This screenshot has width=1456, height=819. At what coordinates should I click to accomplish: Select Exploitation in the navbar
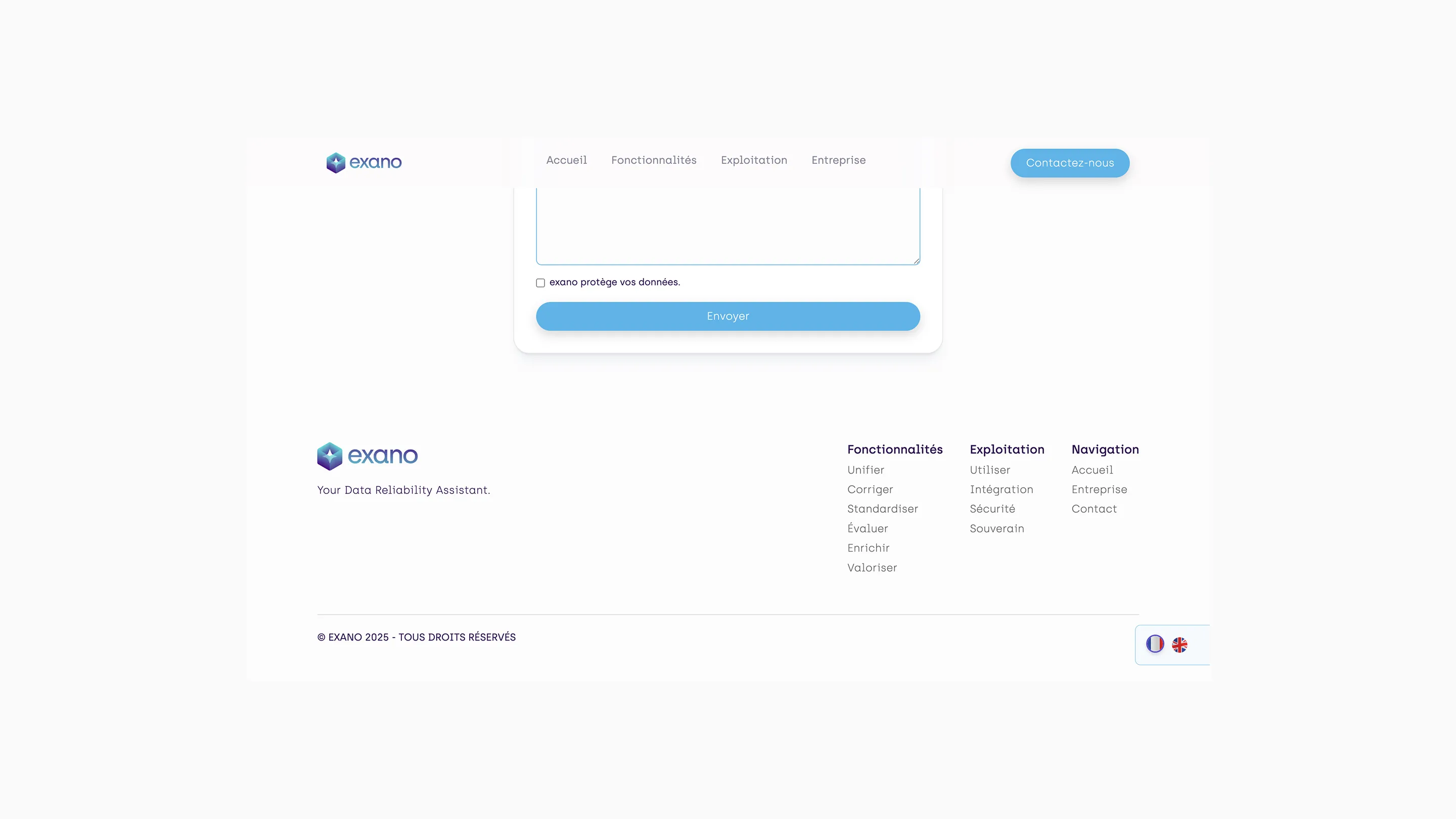tap(753, 161)
